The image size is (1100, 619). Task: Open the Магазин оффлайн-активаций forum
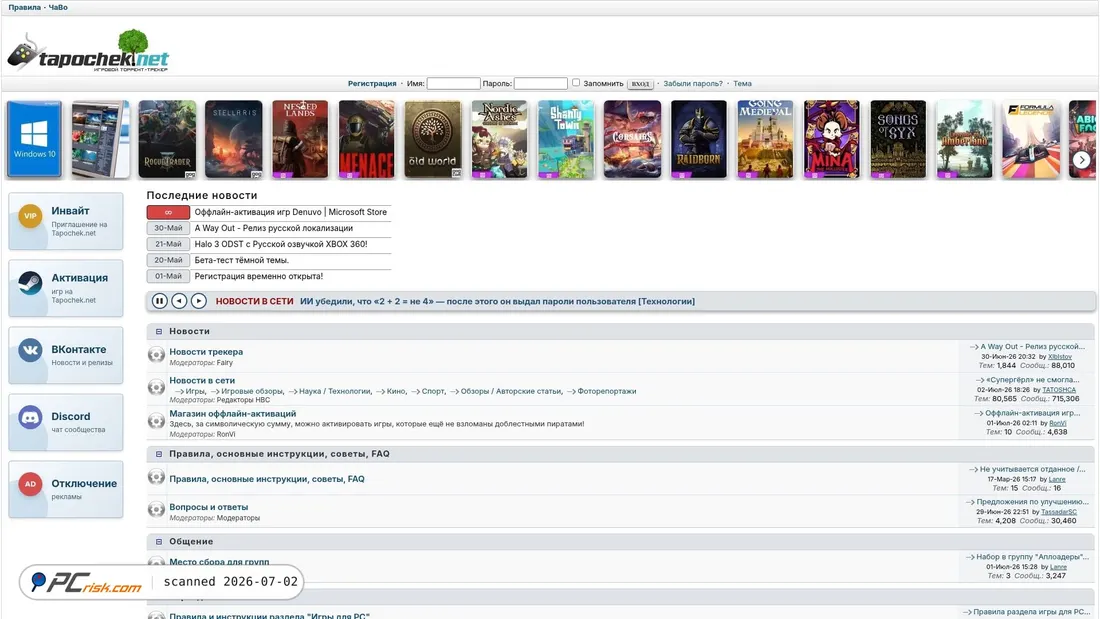point(232,414)
